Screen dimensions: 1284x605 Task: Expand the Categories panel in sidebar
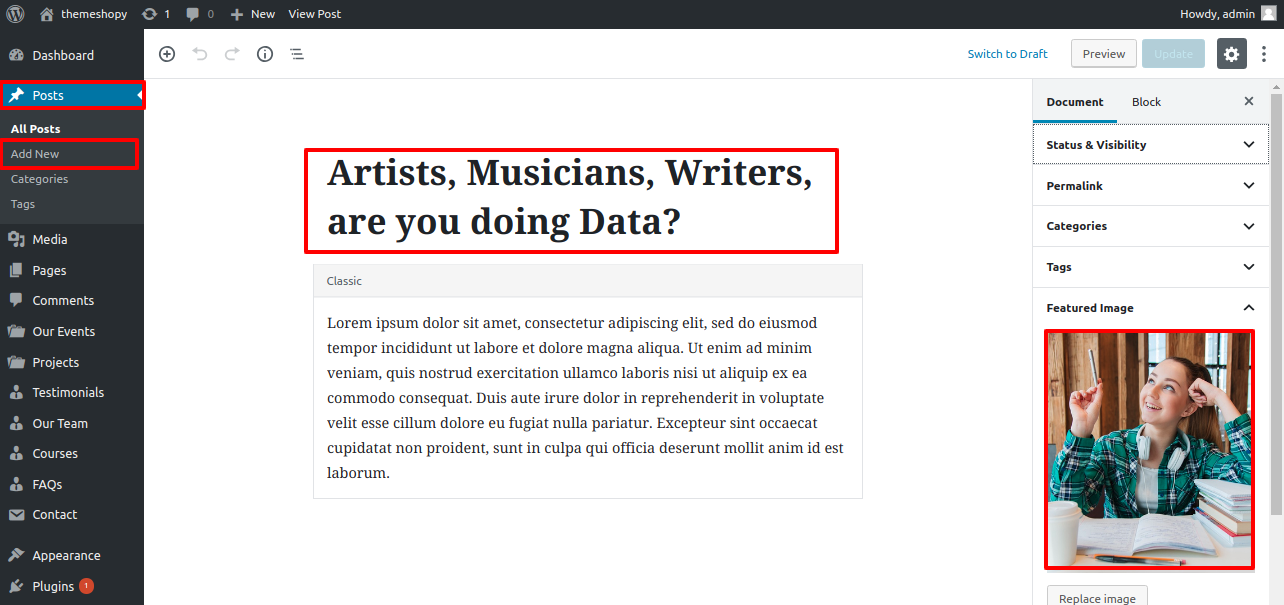tap(1150, 226)
